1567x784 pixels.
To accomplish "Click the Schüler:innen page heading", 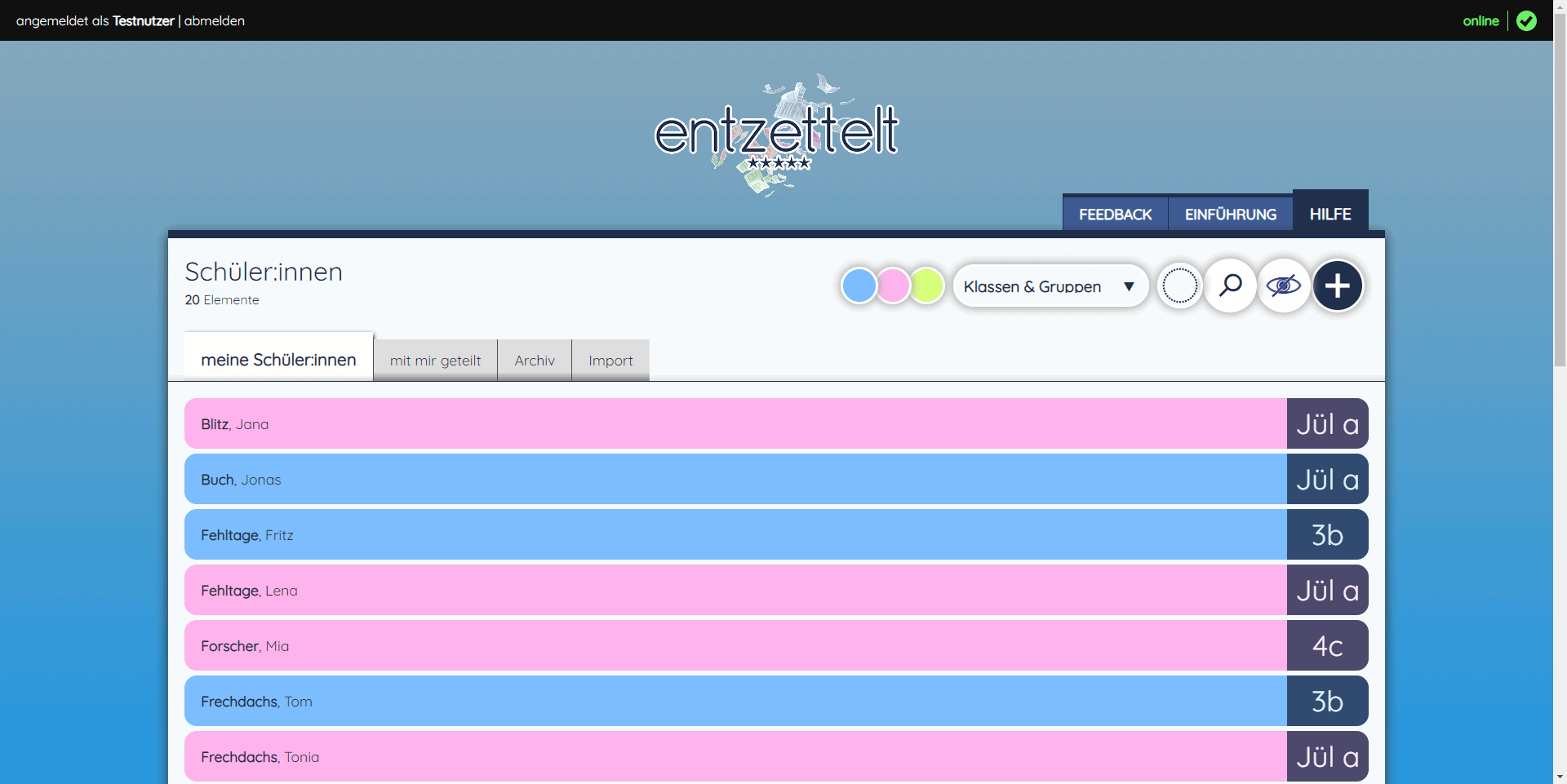I will (x=264, y=271).
